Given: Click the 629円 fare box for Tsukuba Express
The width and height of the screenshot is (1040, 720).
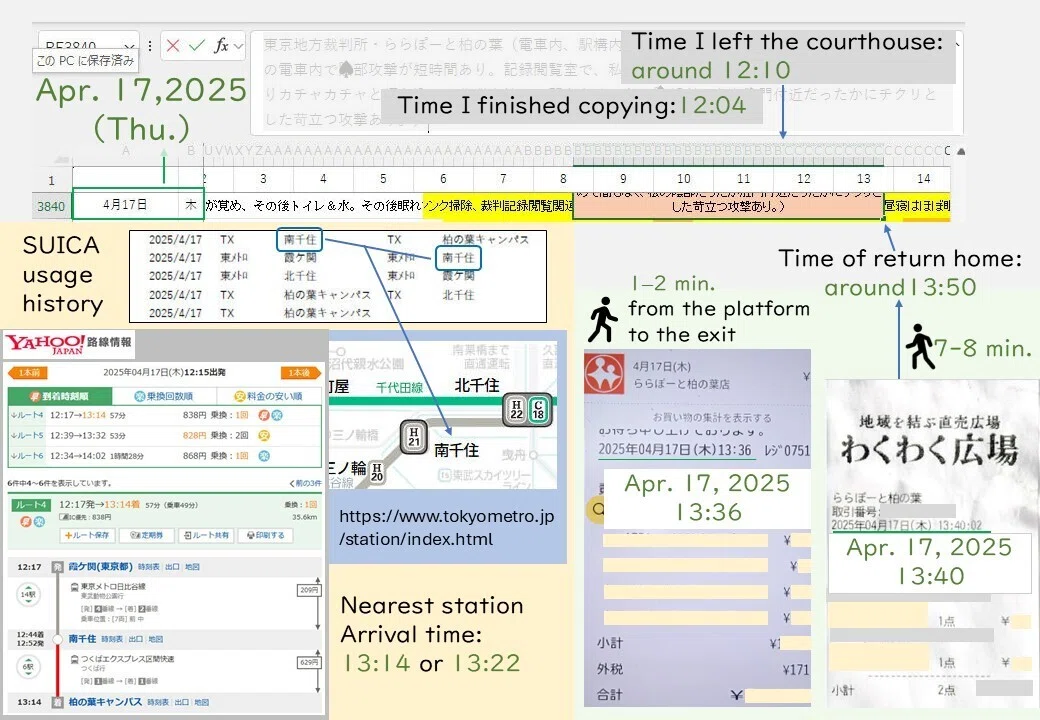Looking at the screenshot, I should click(x=309, y=662).
